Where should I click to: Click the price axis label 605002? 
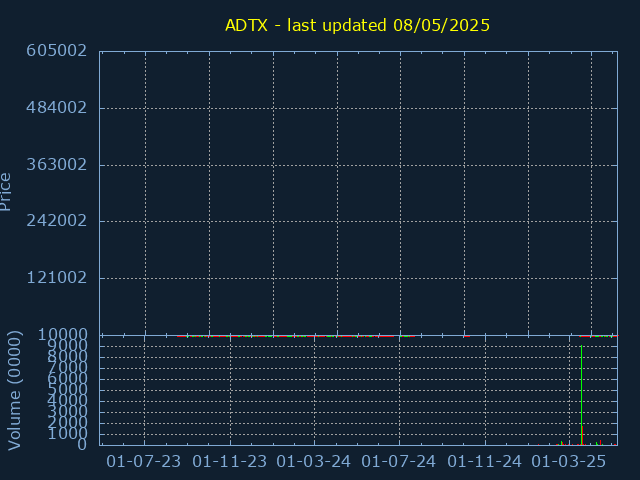(x=57, y=51)
